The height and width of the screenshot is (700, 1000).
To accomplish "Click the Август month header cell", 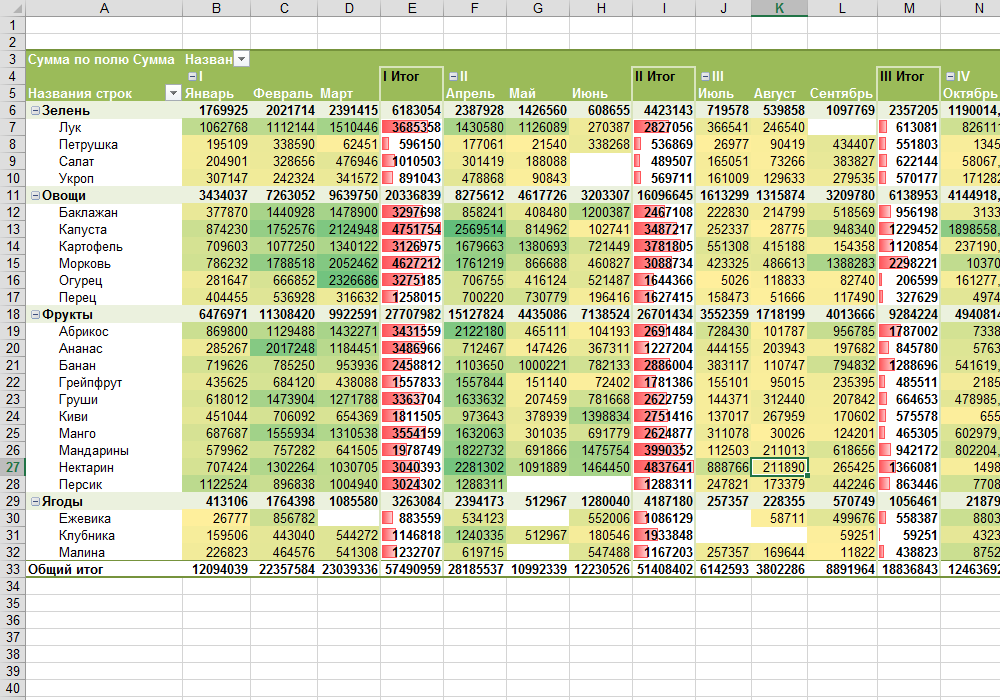I will pyautogui.click(x=779, y=93).
